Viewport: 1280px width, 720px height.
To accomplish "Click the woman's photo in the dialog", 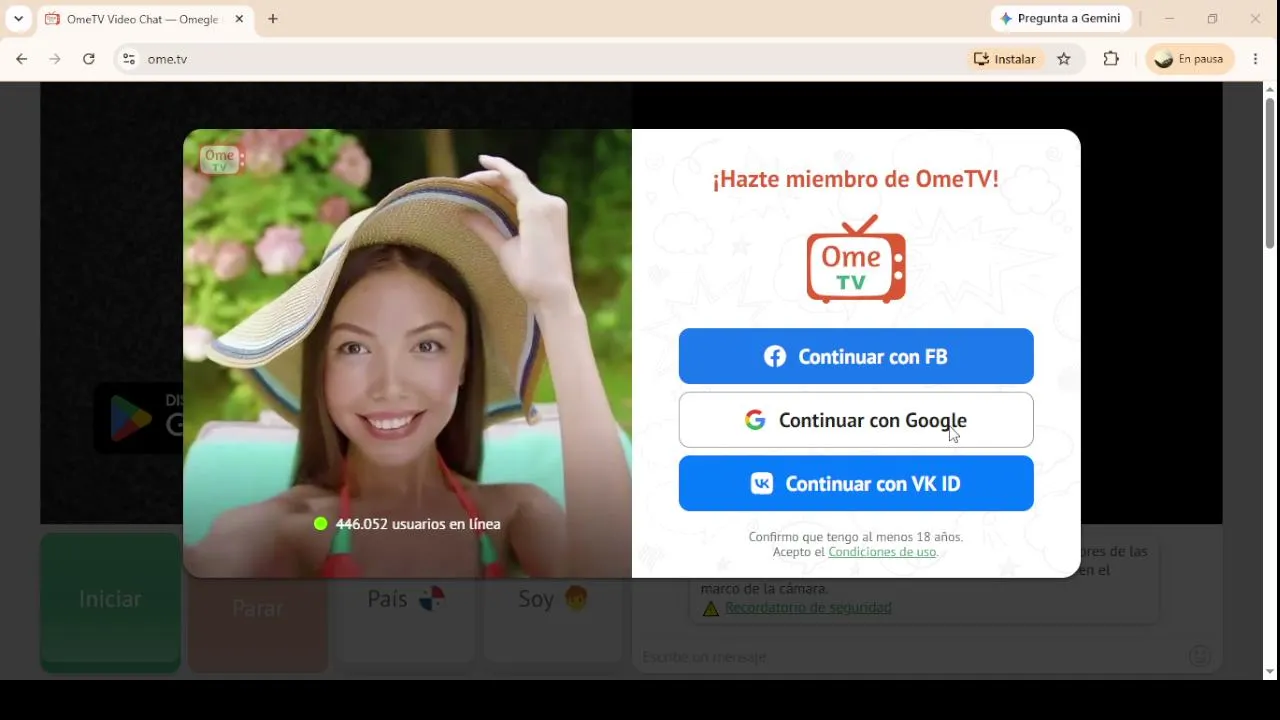I will click(407, 353).
